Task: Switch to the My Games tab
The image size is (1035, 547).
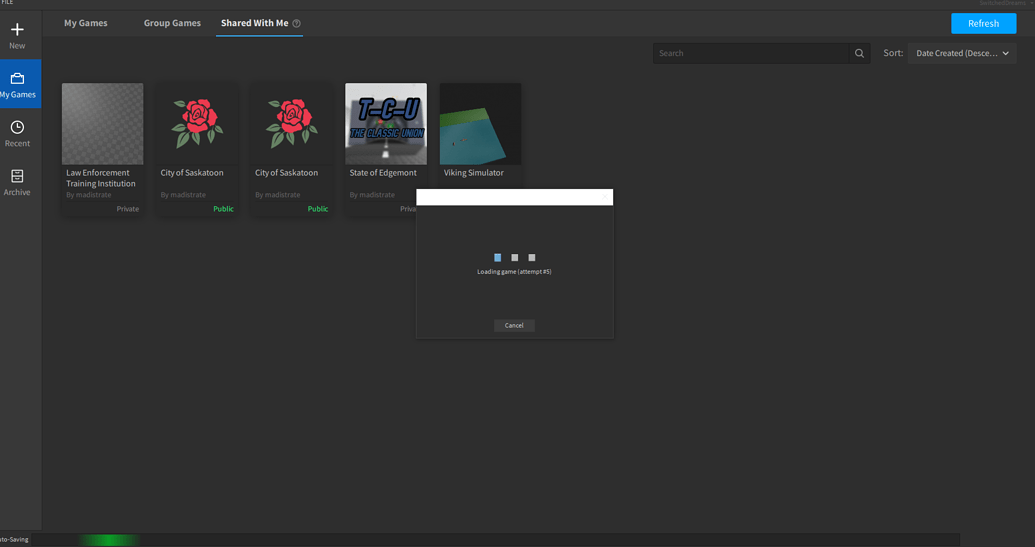Action: pos(86,23)
